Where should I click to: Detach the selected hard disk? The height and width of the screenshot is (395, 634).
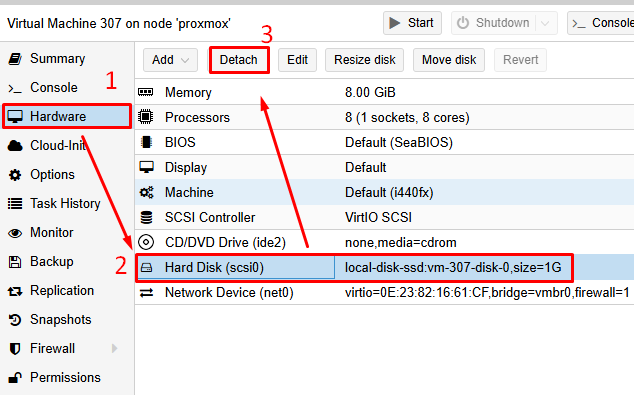pos(239,60)
